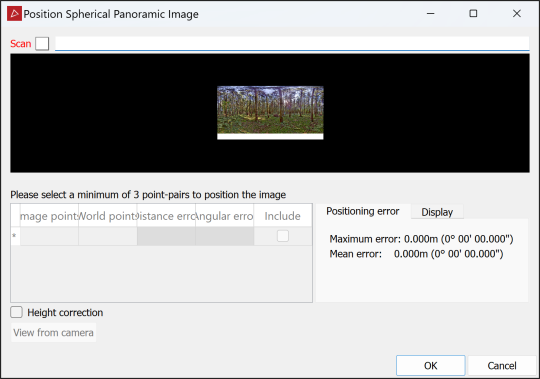This screenshot has height=379, width=540.
Task: Click the Distance error column header
Action: point(166,216)
